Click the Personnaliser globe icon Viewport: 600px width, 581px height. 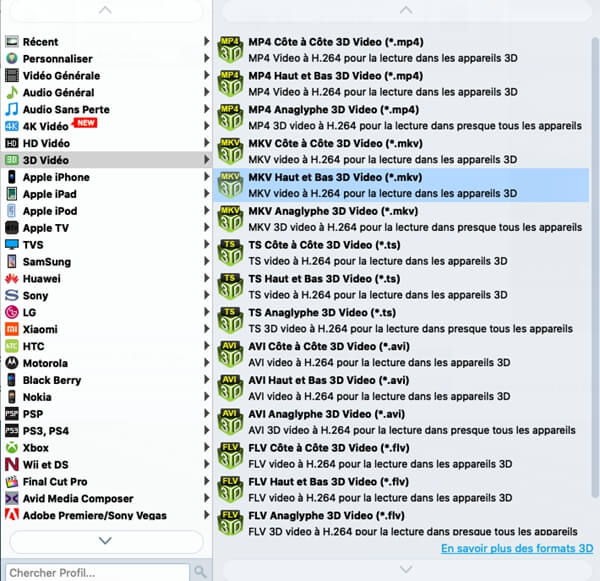point(11,58)
